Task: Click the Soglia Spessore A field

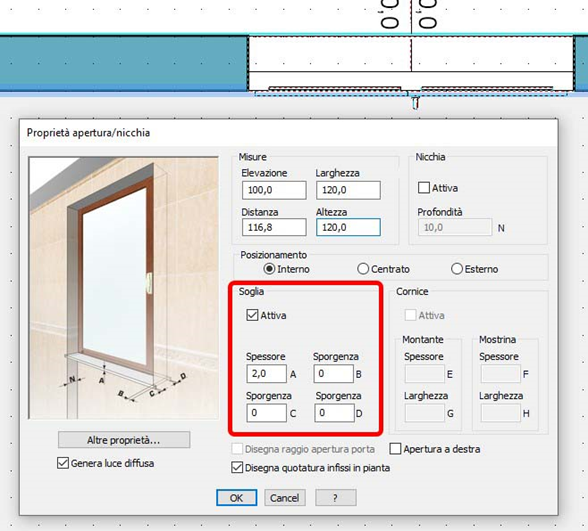Action: [x=267, y=374]
